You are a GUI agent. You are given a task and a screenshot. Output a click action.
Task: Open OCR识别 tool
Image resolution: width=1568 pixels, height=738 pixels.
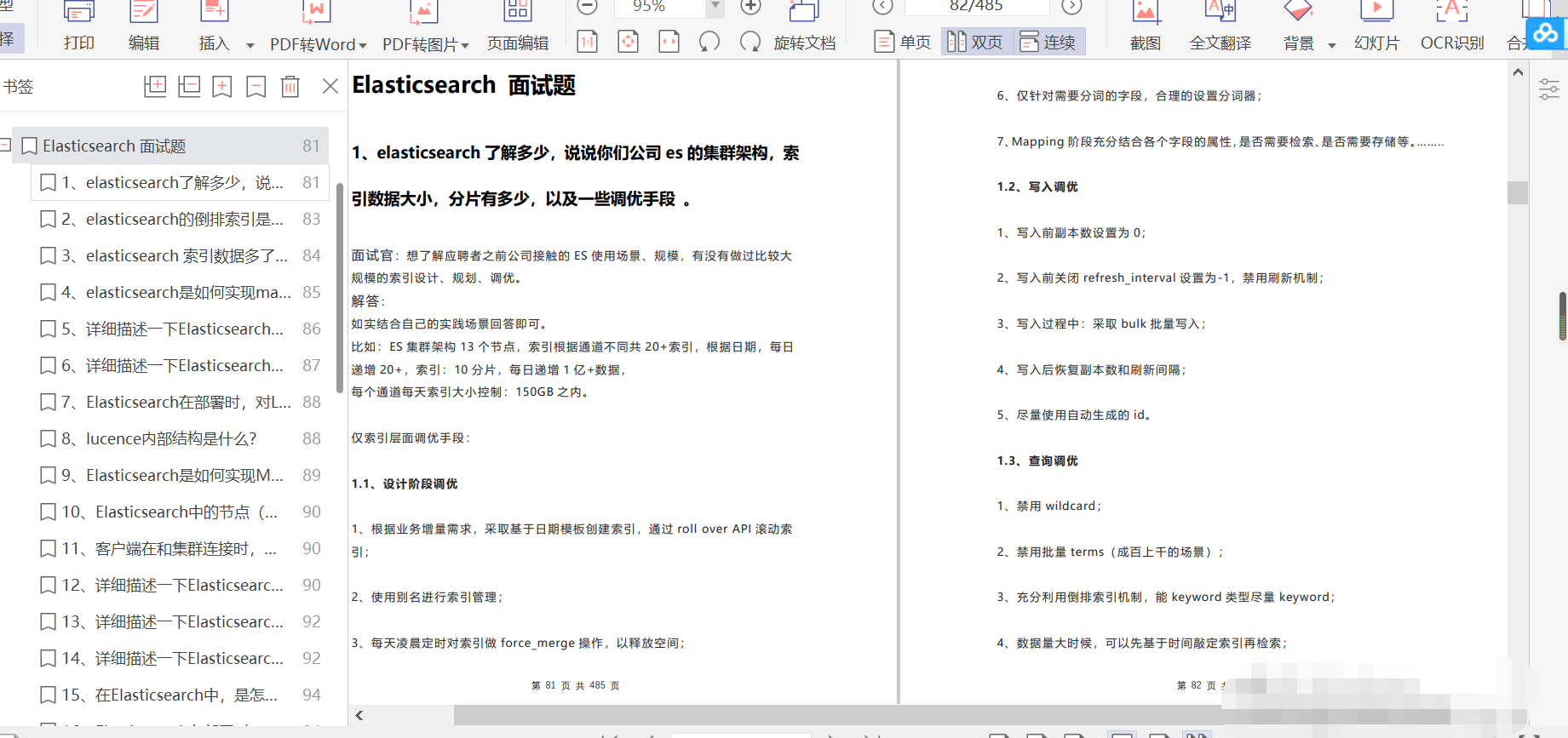pyautogui.click(x=1452, y=27)
